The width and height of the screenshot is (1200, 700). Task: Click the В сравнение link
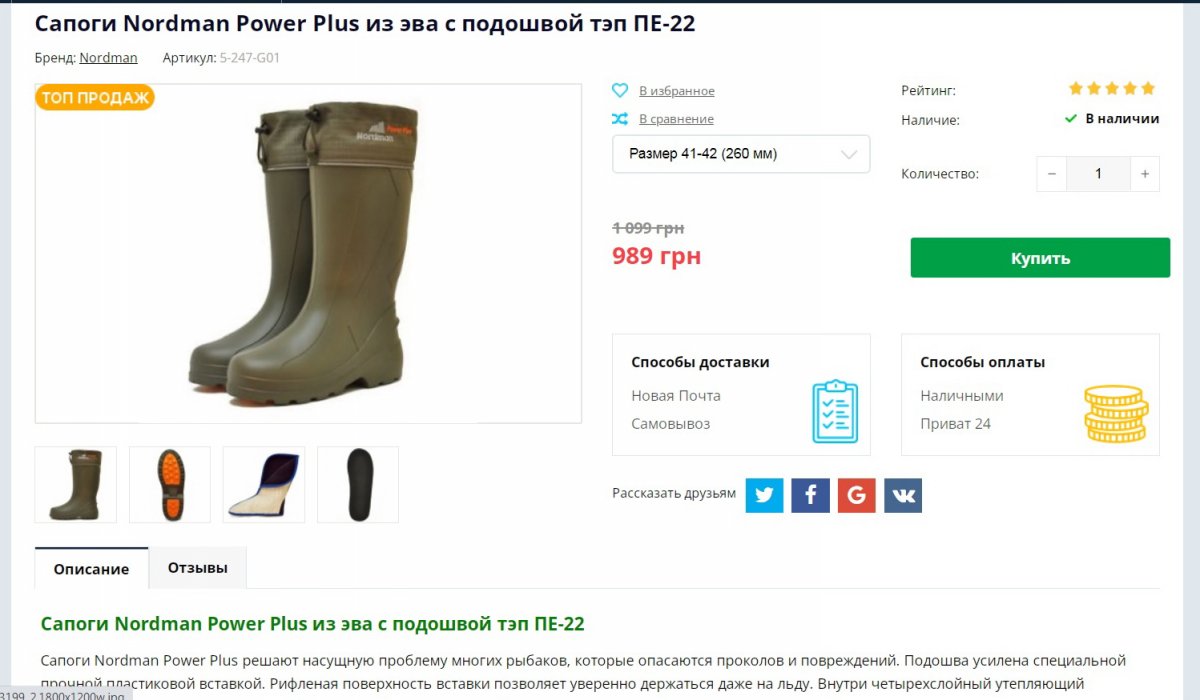(x=676, y=119)
